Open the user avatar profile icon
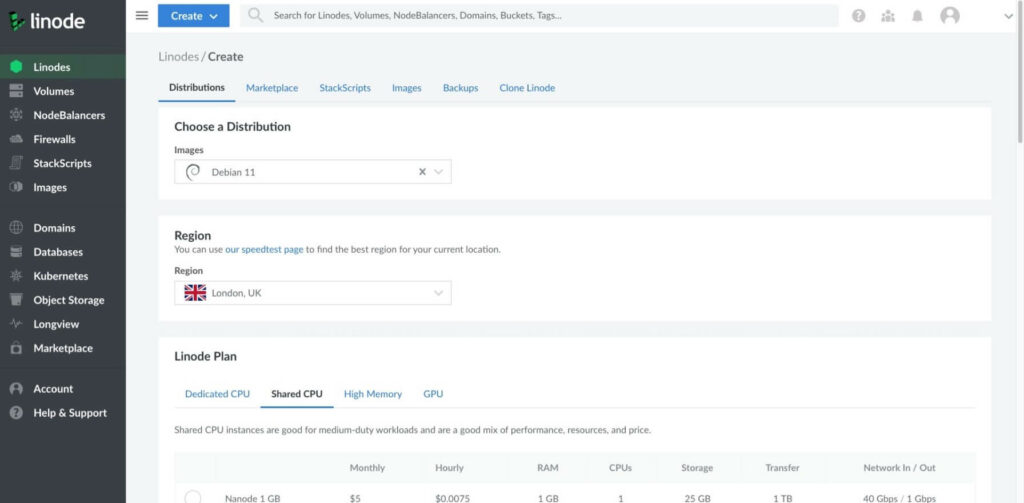The height and width of the screenshot is (503, 1024). (950, 16)
